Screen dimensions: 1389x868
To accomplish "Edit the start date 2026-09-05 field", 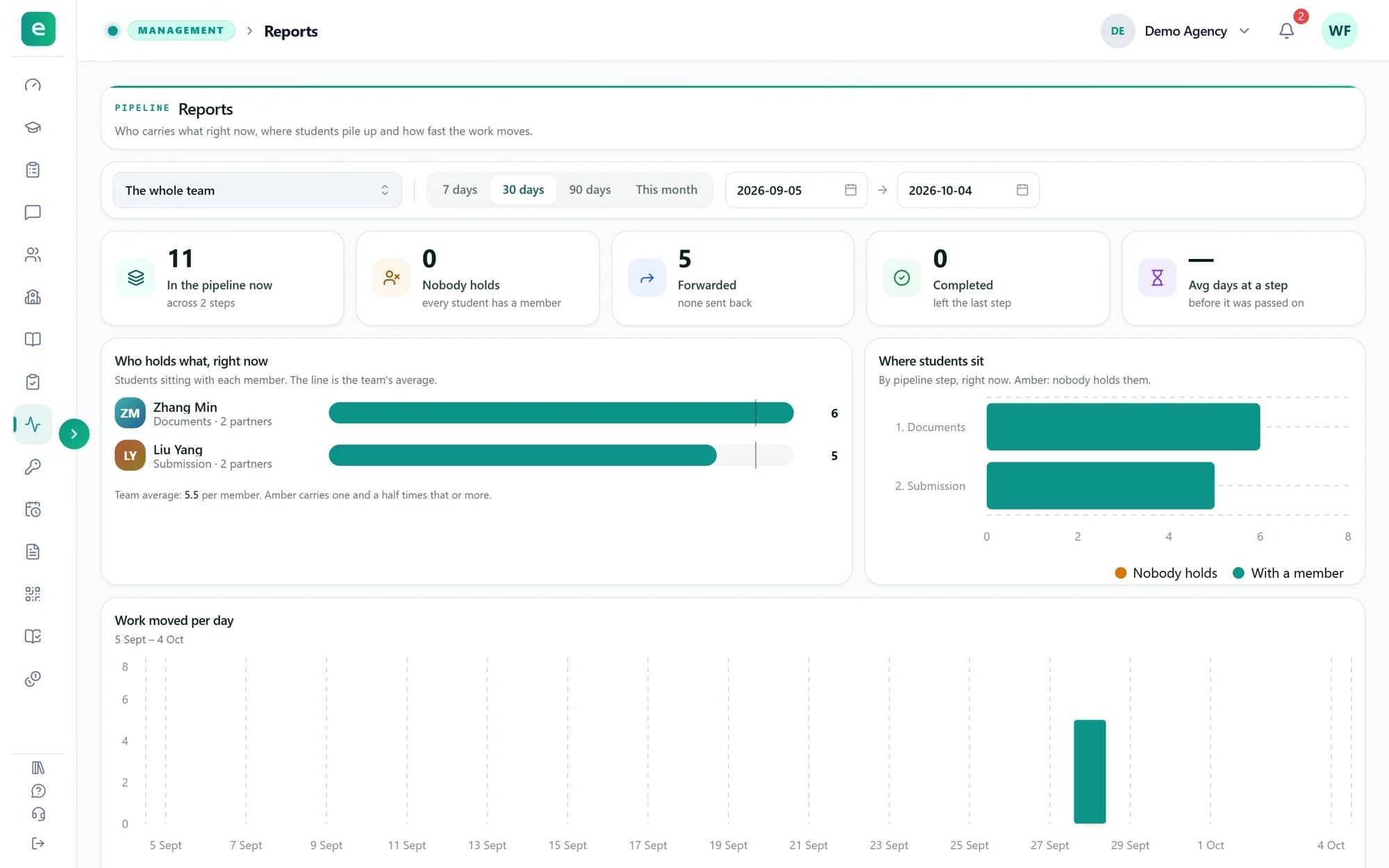I will (796, 190).
